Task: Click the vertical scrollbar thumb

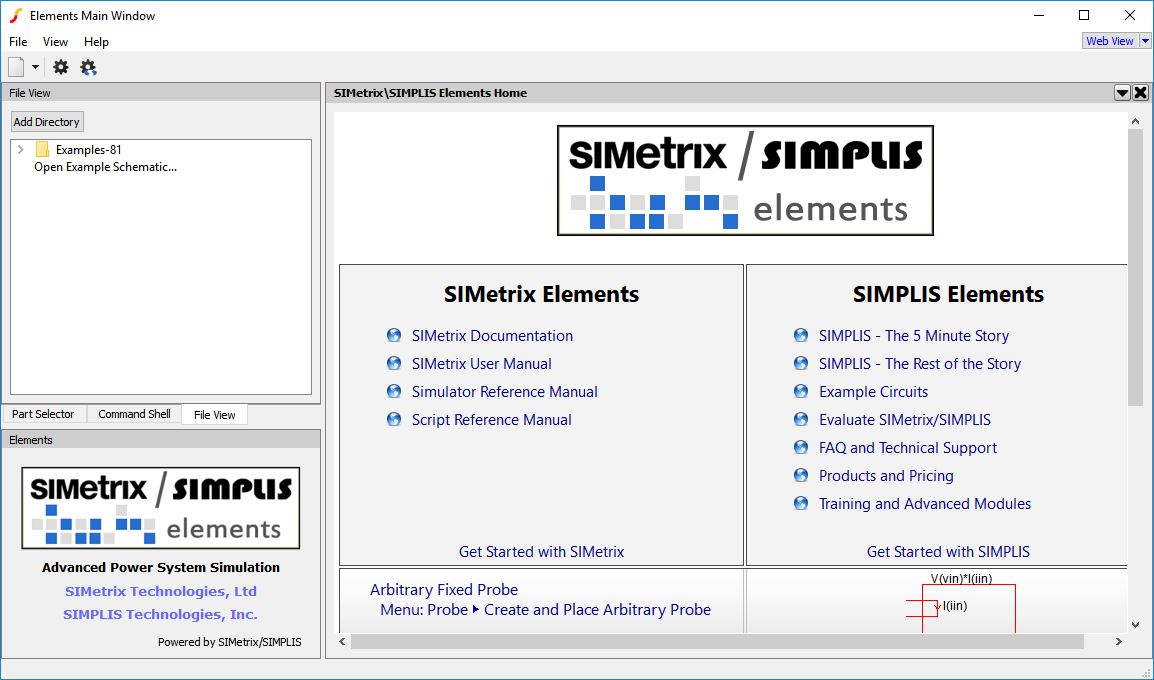Action: [1135, 266]
